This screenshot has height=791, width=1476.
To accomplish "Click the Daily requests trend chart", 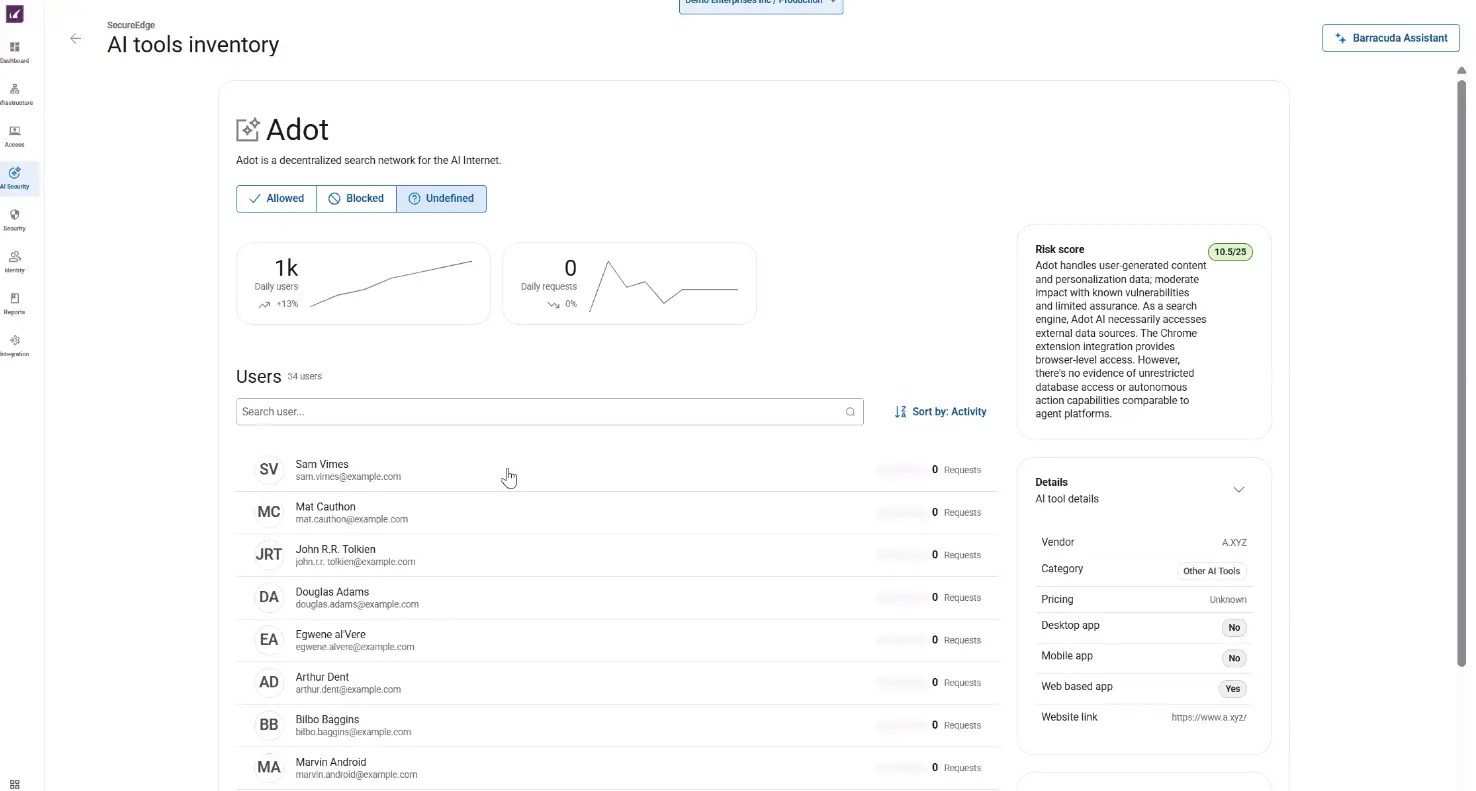I will coord(664,285).
